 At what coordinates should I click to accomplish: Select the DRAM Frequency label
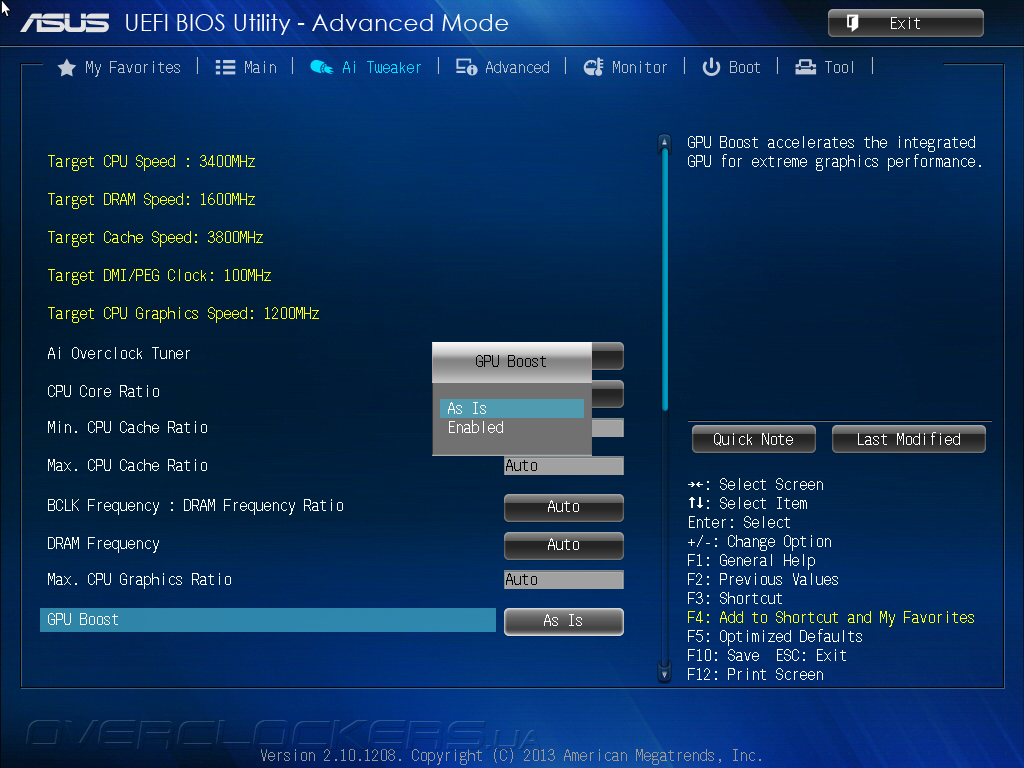[103, 544]
